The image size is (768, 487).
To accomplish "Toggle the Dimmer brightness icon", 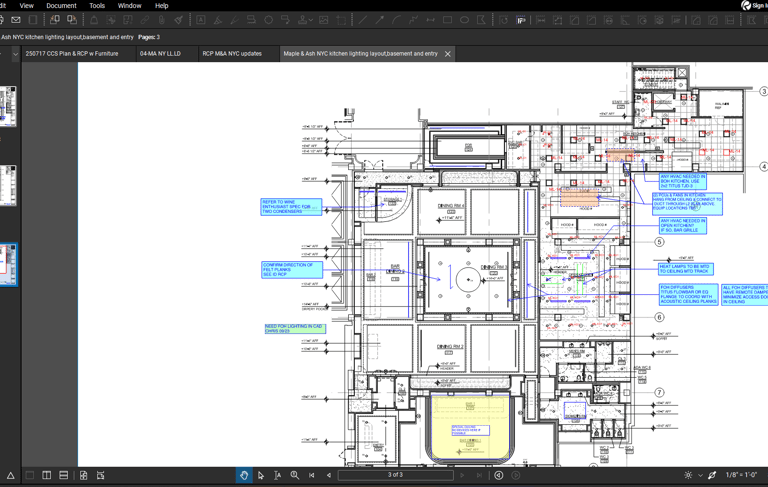I will click(x=688, y=475).
